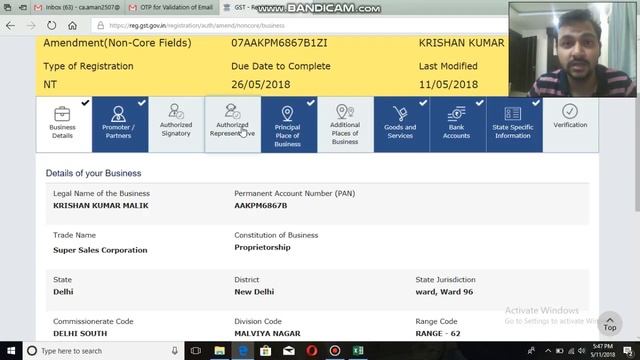Click the Details of your Business heading
The height and width of the screenshot is (360, 640).
tap(93, 173)
